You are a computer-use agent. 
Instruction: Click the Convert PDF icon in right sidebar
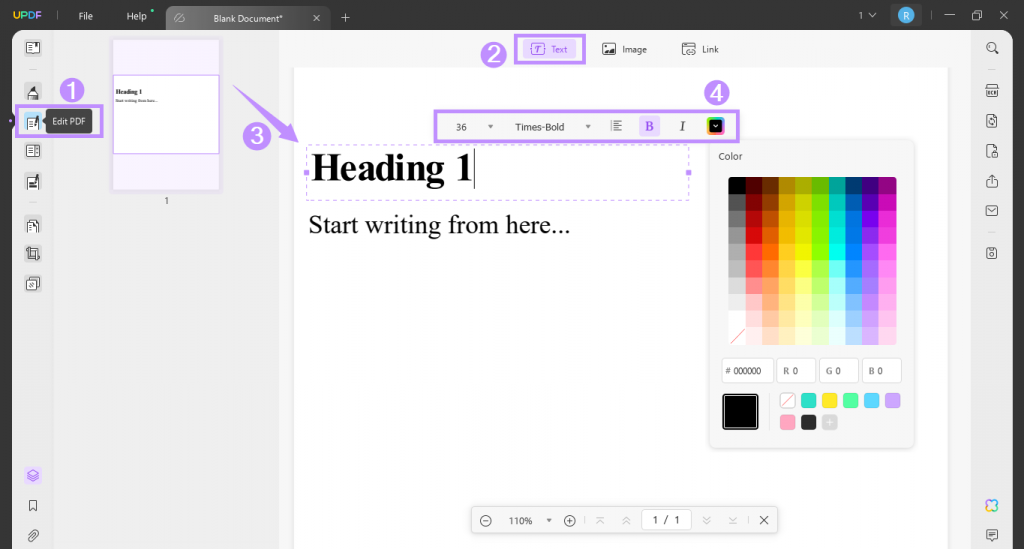click(x=992, y=121)
